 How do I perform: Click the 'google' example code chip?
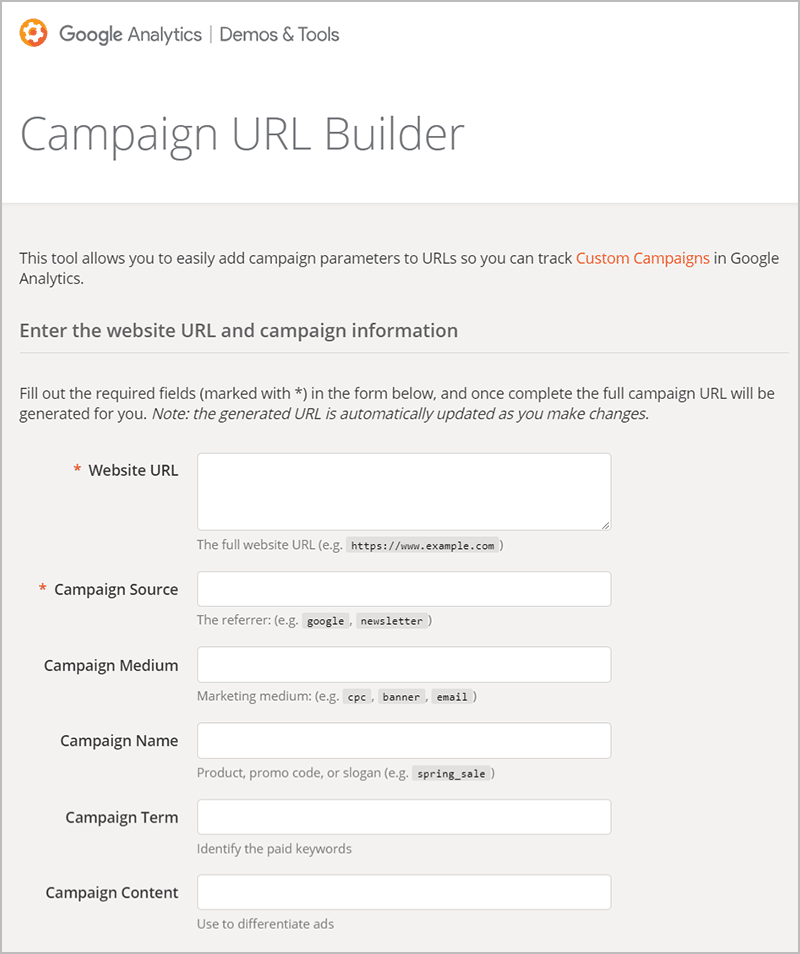point(325,621)
